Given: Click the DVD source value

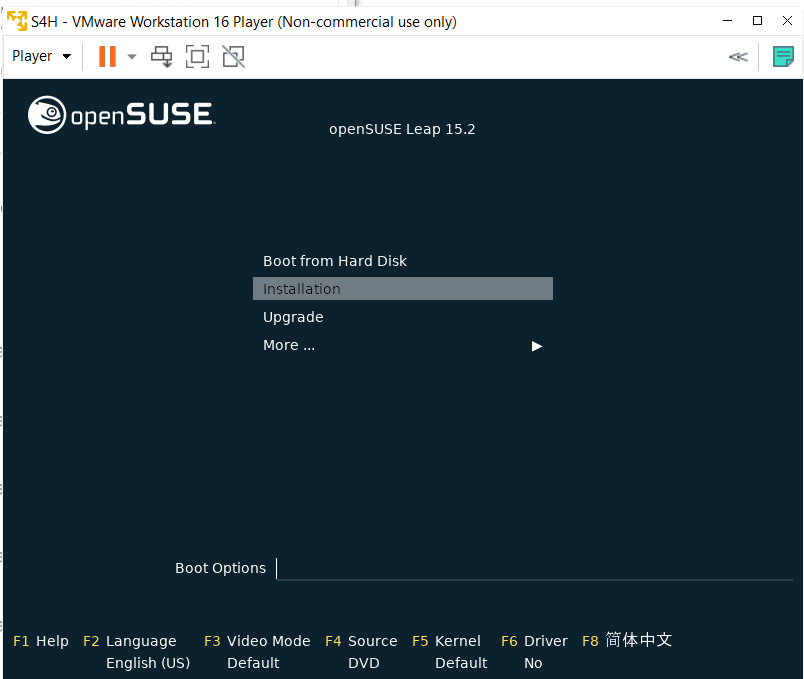Looking at the screenshot, I should (x=364, y=663).
